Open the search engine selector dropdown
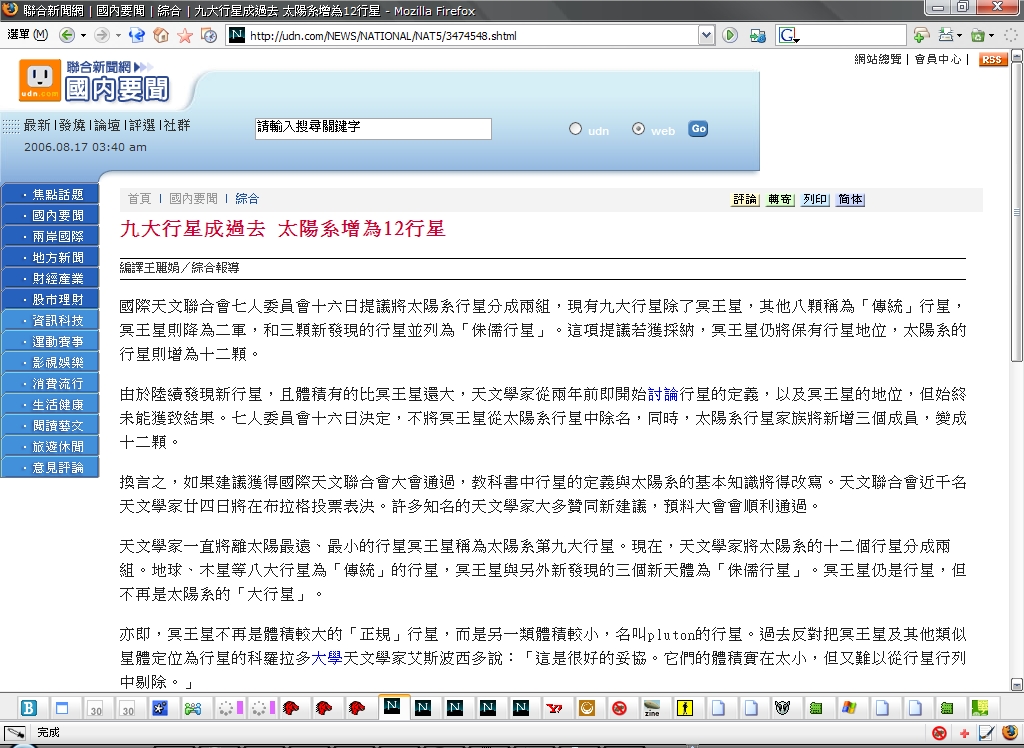This screenshot has width=1024, height=748. (797, 35)
